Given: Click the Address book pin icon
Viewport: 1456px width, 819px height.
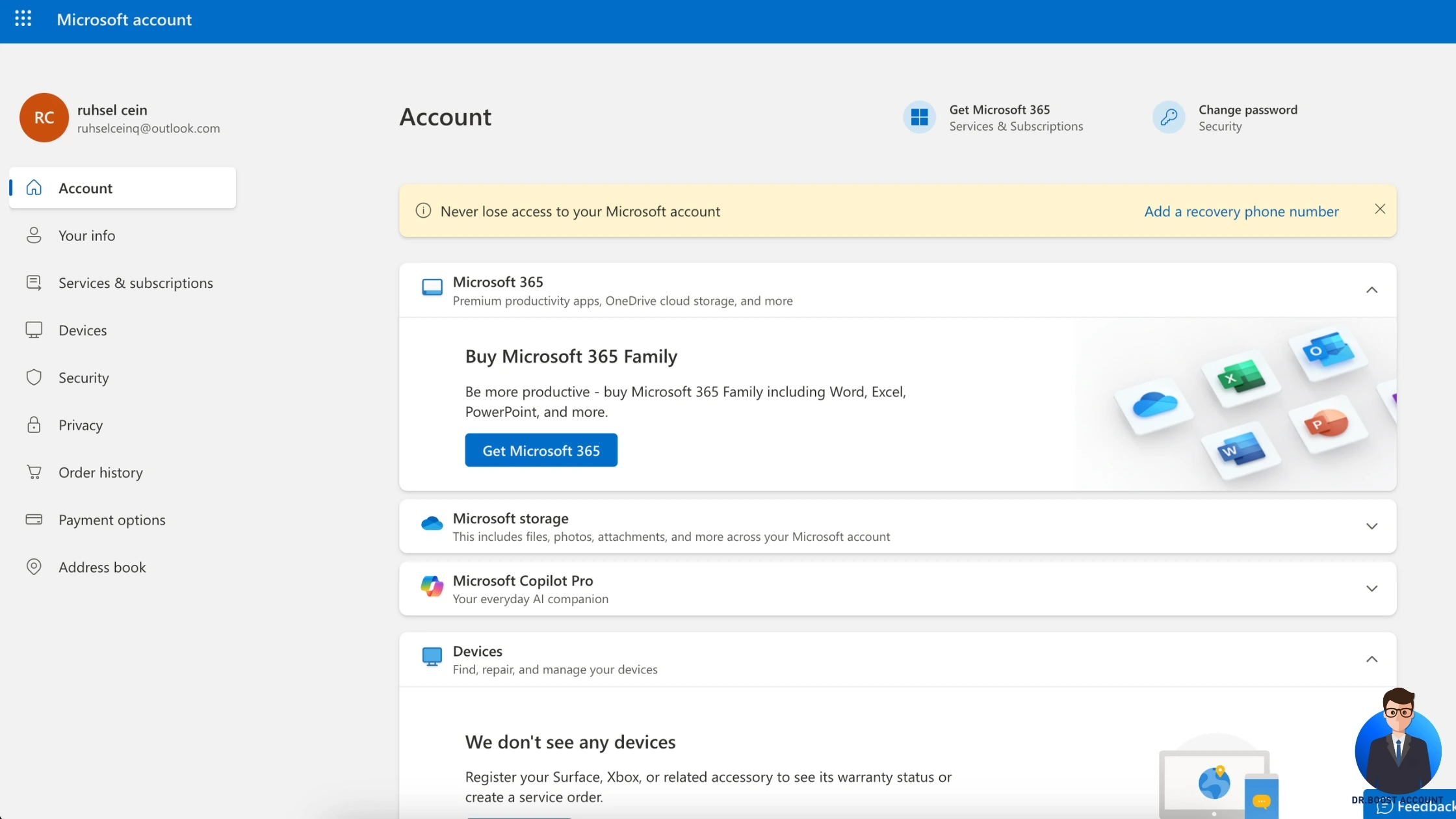Looking at the screenshot, I should tap(34, 567).
